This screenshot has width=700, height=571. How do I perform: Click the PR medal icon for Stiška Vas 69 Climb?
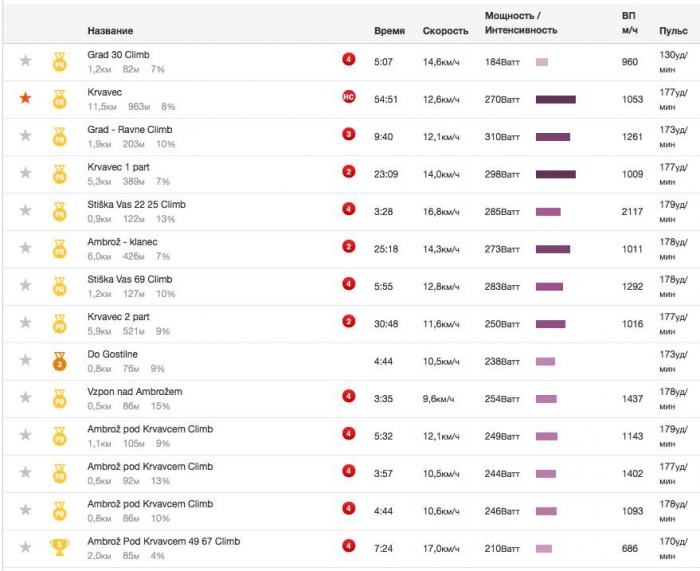[x=59, y=286]
